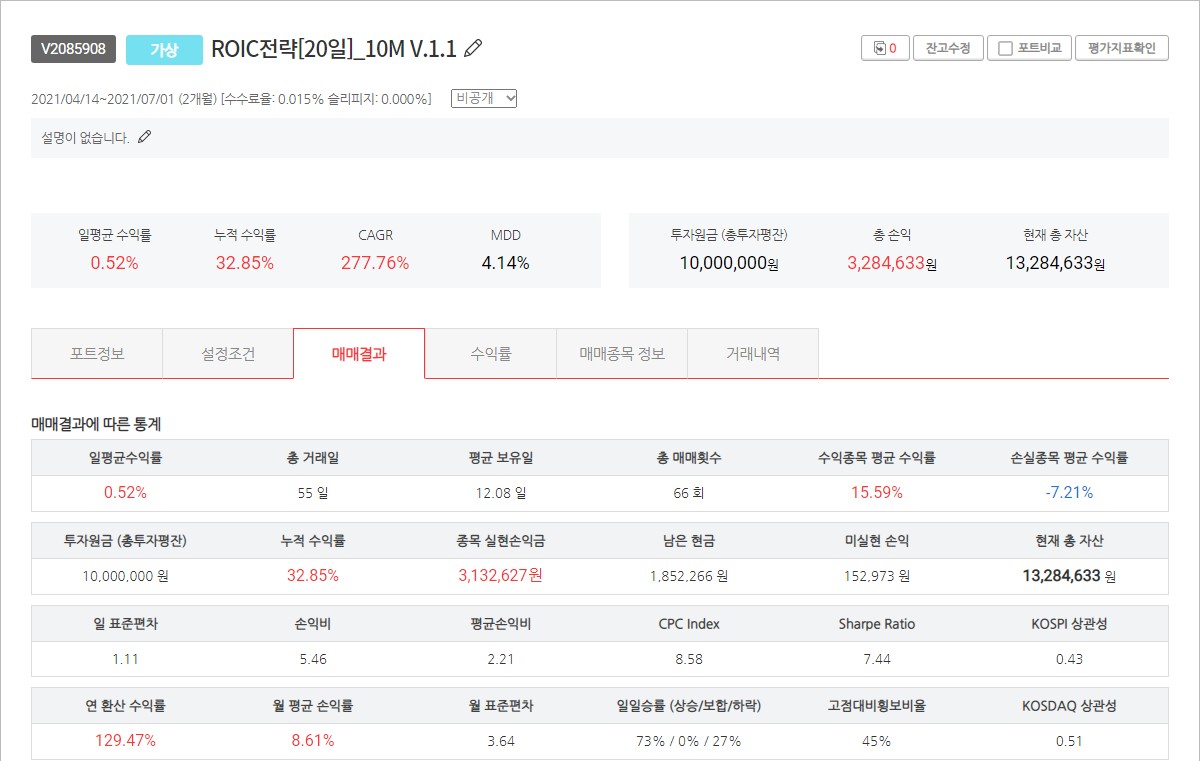Click the 연 환산 수익률 value 129.47%
Image resolution: width=1200 pixels, height=761 pixels.
(125, 741)
